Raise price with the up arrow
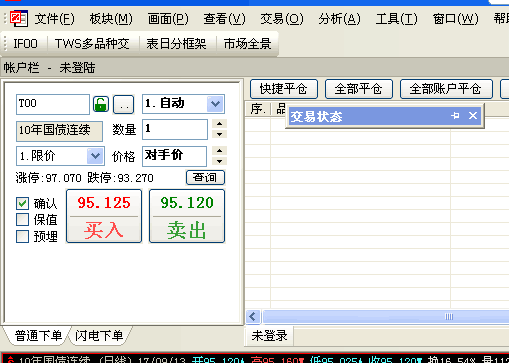The image size is (509, 363). click(x=219, y=151)
